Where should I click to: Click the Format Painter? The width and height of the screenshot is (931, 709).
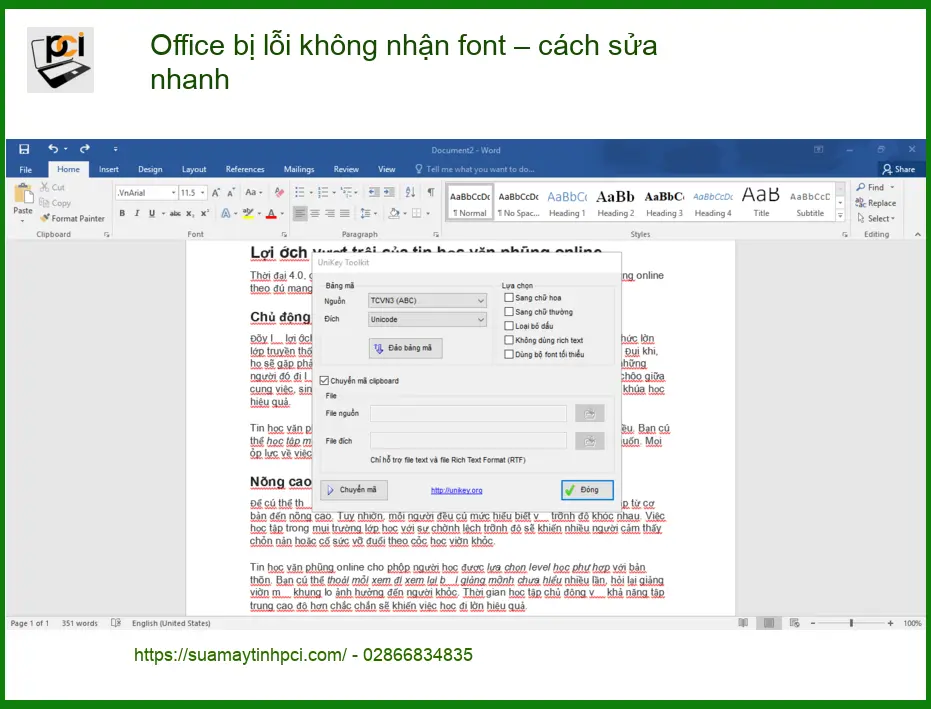(72, 219)
